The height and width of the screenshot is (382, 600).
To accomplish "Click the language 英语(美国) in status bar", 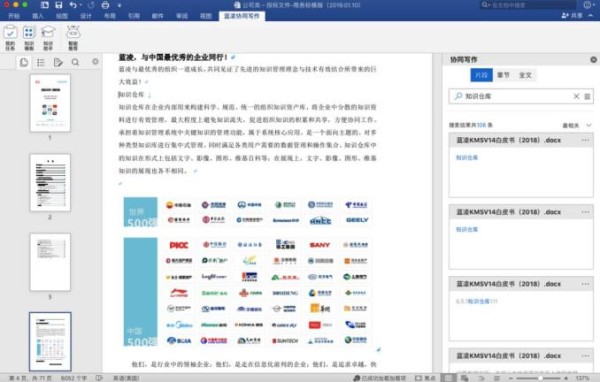I will (126, 378).
